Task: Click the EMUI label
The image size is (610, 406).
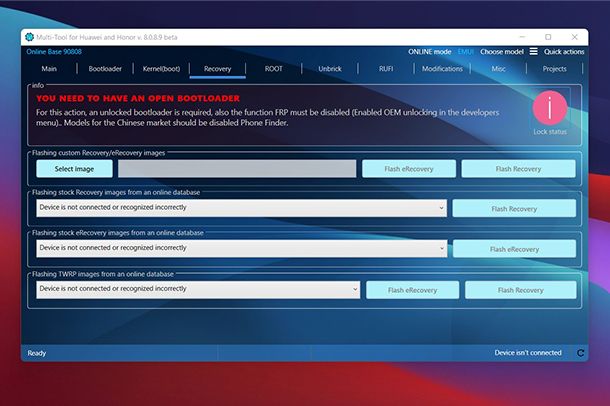Action: [x=465, y=52]
